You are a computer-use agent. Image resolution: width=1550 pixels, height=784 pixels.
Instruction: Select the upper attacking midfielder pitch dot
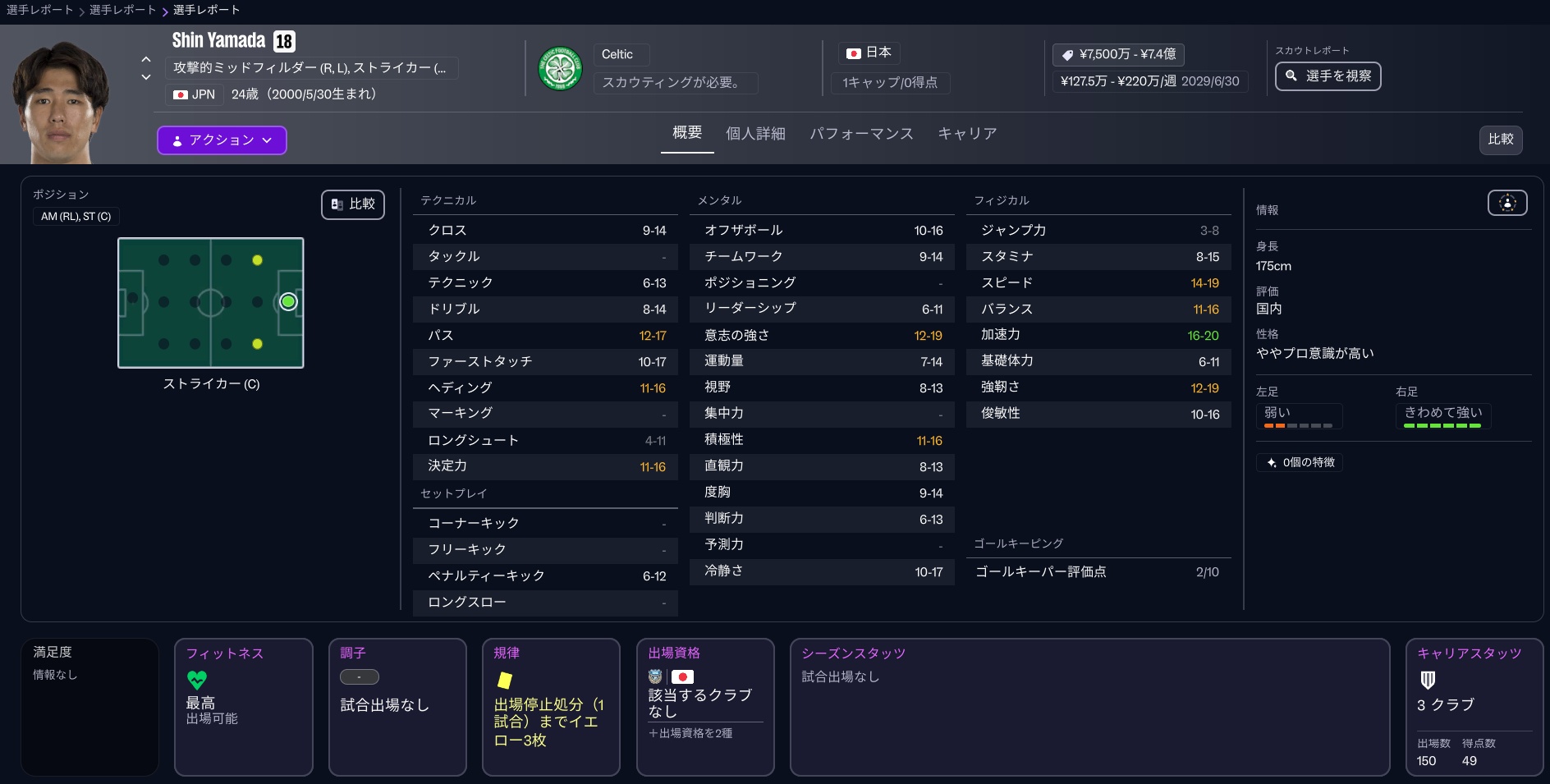point(257,260)
